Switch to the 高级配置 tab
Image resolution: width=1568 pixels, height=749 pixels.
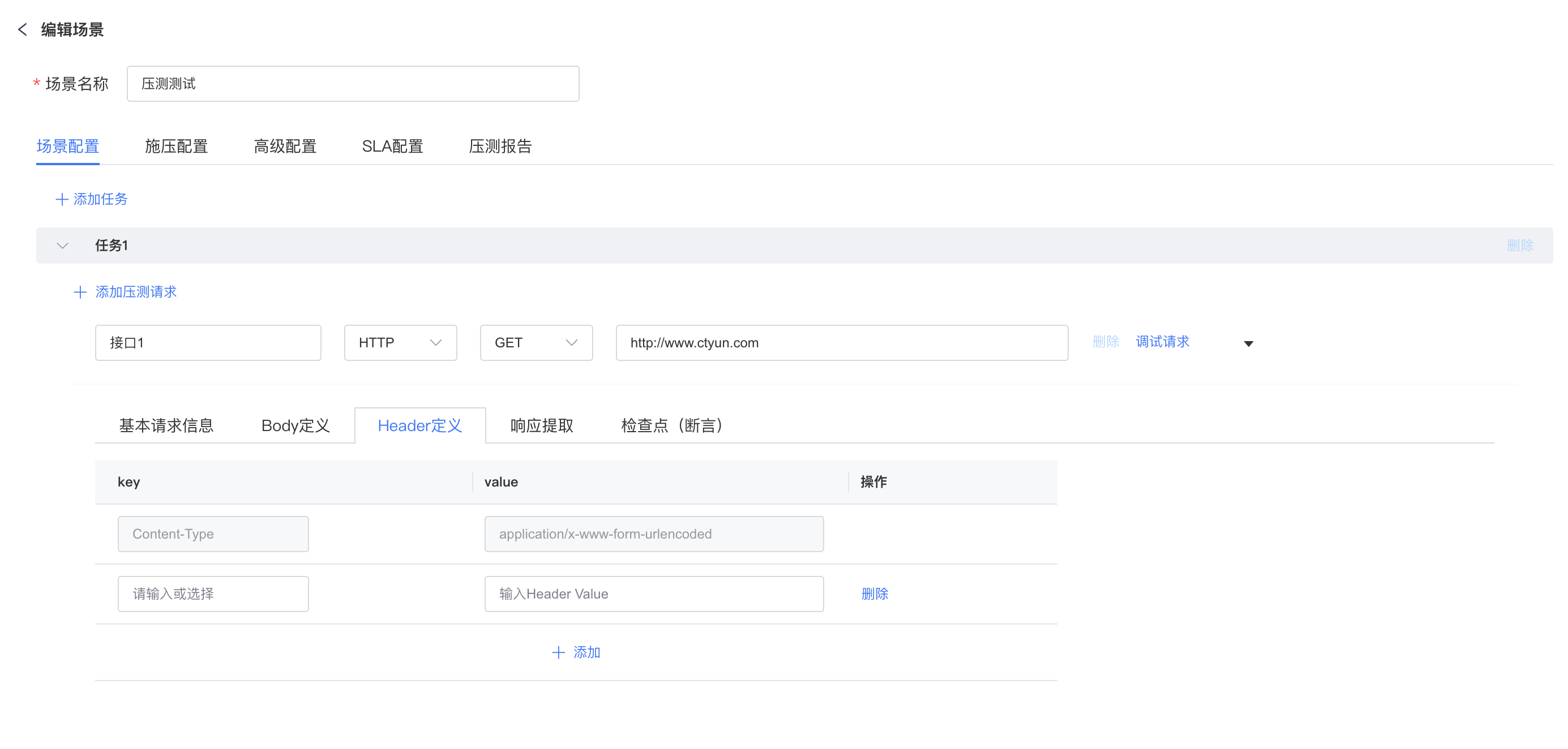click(284, 146)
